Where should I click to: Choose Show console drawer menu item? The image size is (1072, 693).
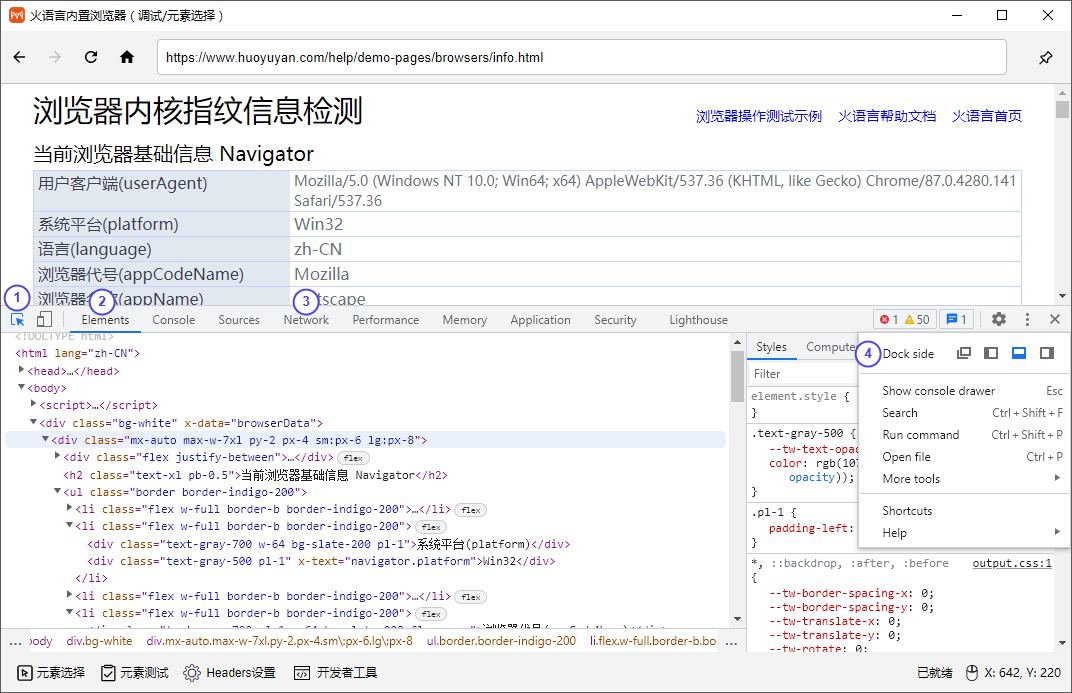964,391
